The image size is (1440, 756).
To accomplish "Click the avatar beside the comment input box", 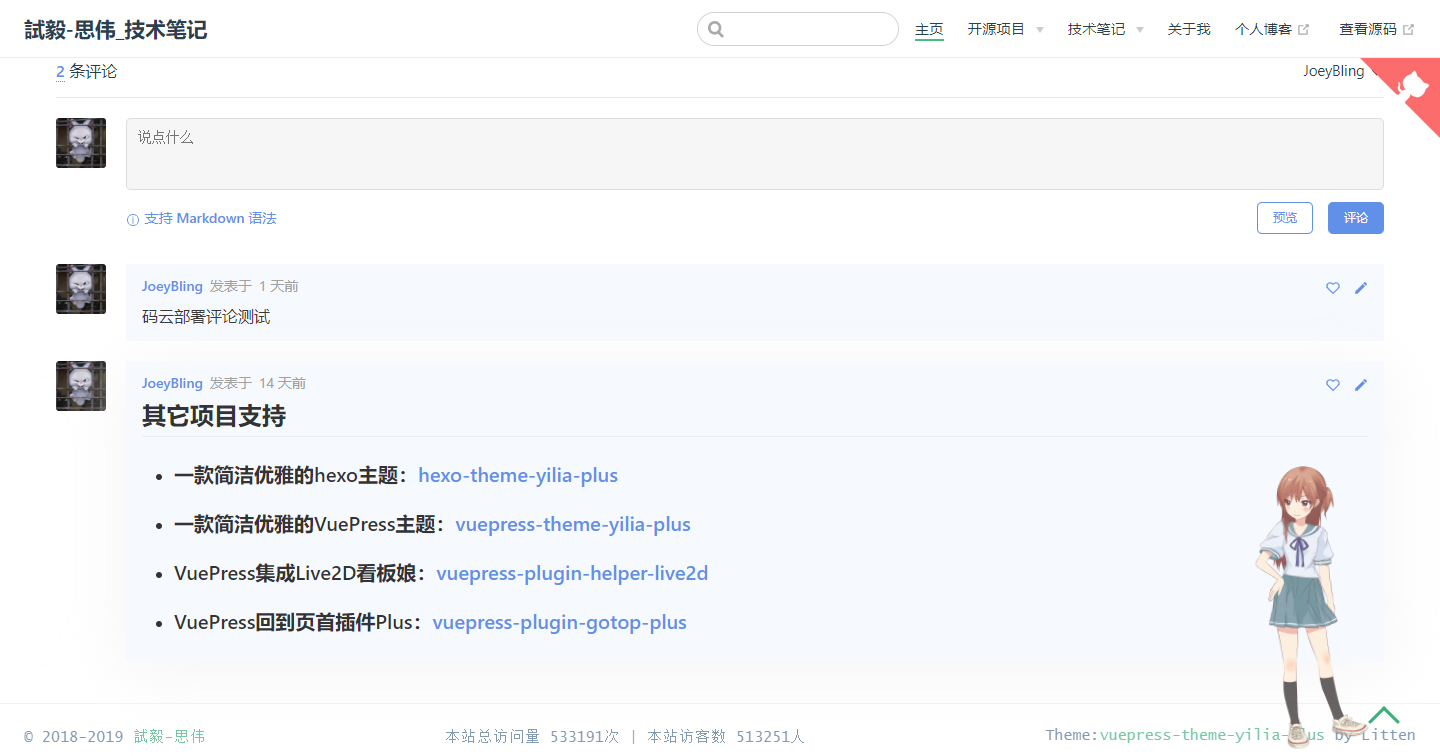I will [81, 143].
